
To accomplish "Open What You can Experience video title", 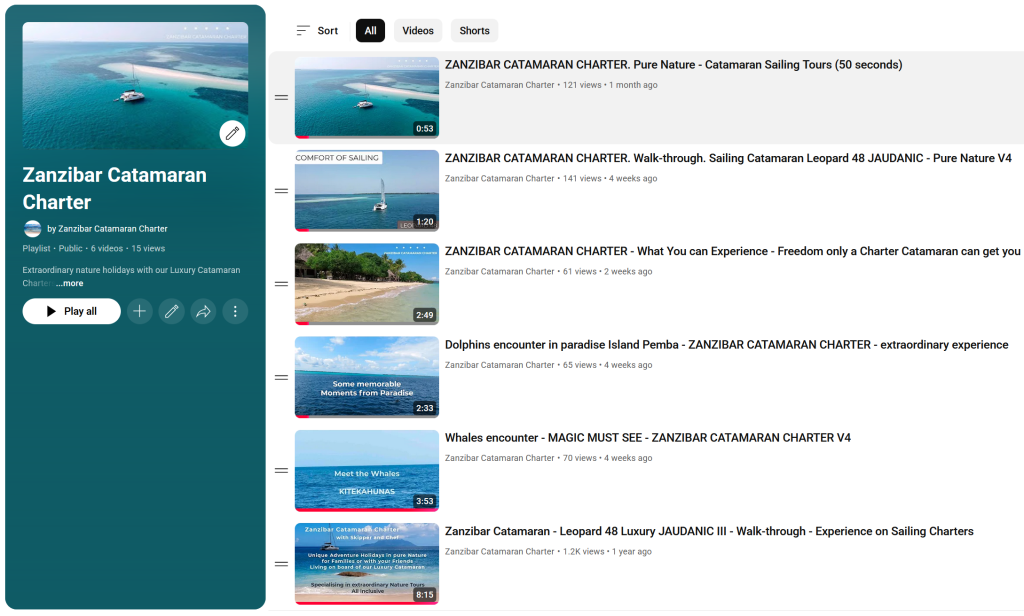I will pos(732,251).
